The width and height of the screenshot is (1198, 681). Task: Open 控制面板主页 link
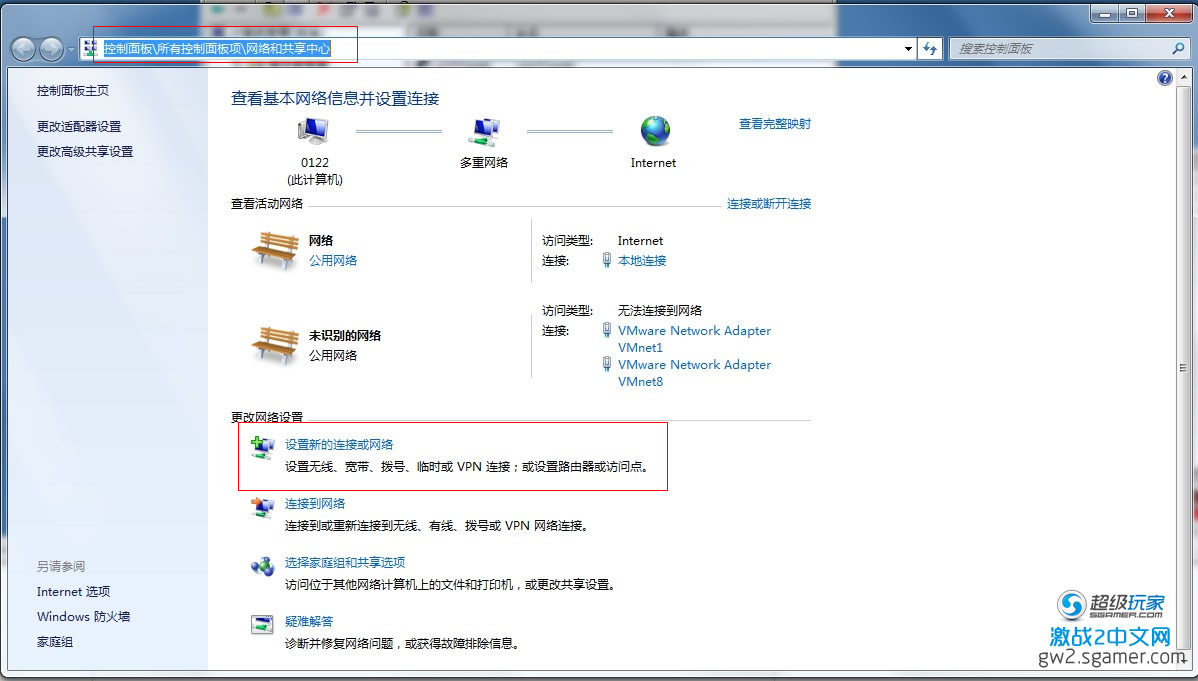point(73,90)
